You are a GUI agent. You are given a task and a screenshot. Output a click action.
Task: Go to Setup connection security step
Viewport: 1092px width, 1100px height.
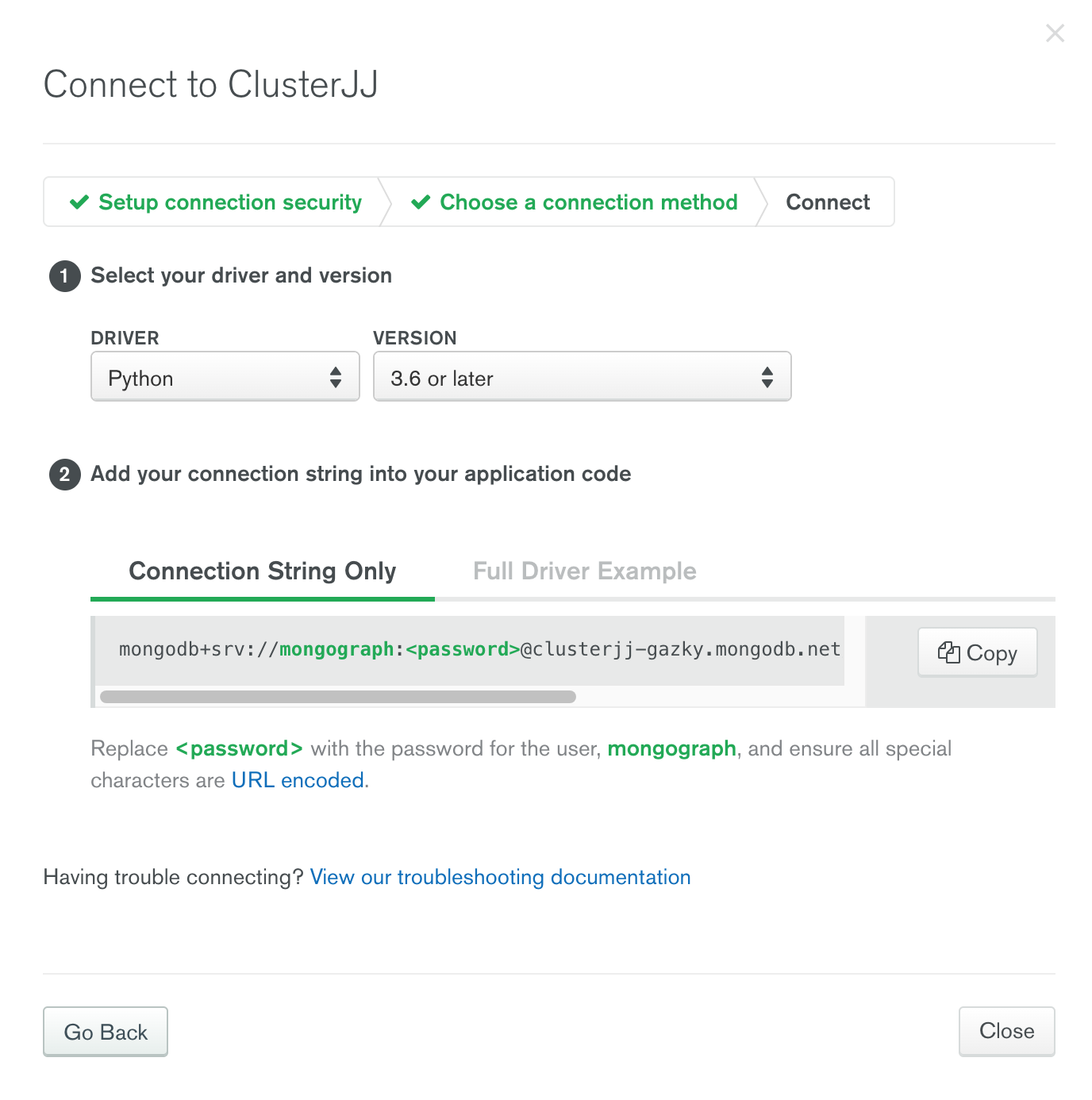point(230,202)
